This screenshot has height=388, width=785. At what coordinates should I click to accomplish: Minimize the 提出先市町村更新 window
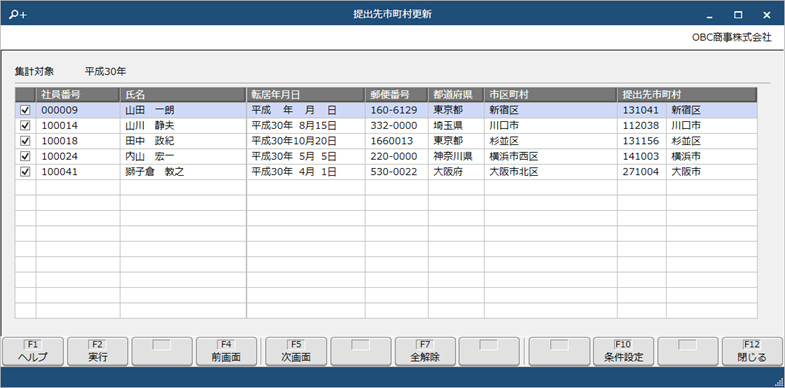click(x=709, y=15)
